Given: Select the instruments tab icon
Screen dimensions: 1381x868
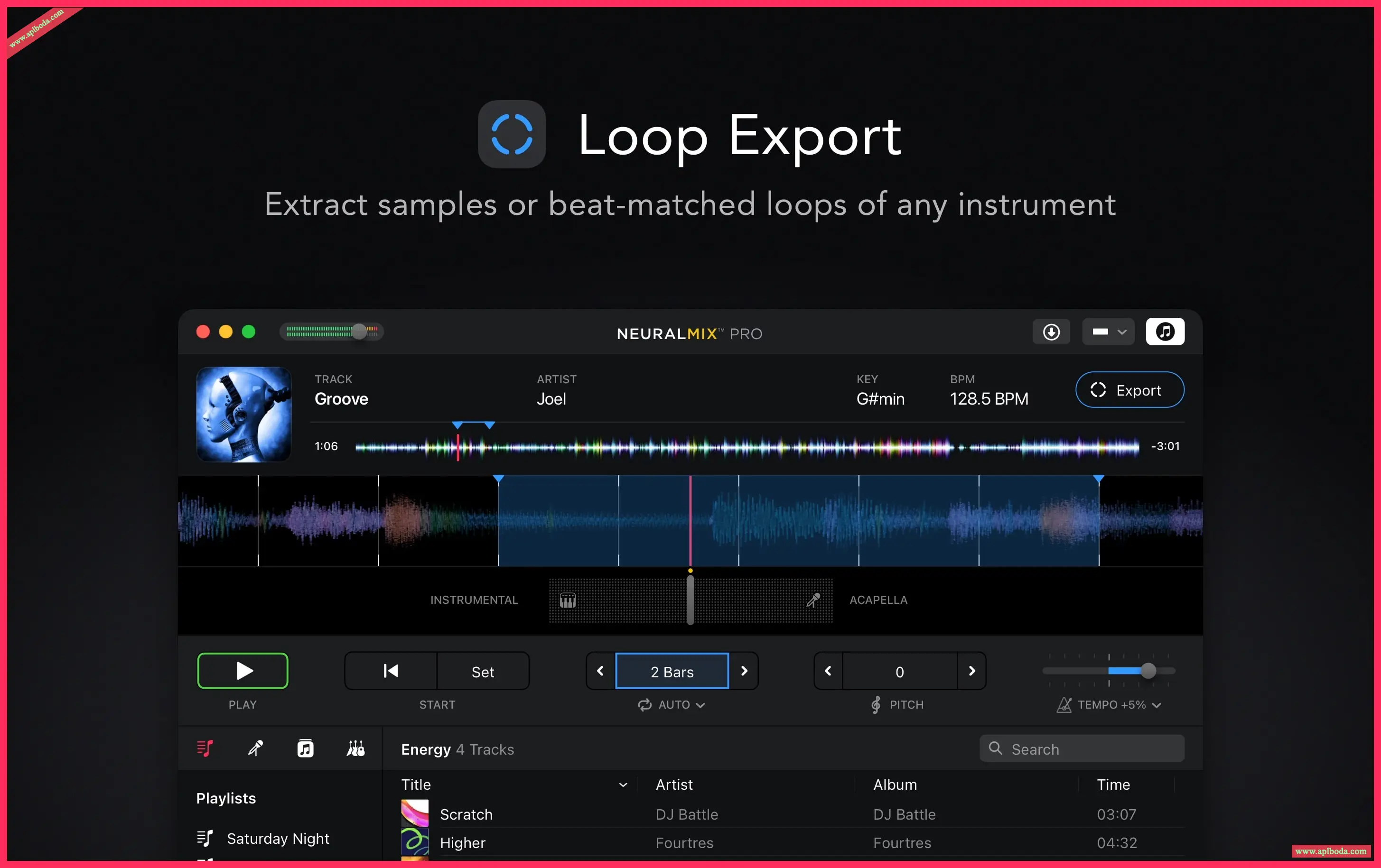Looking at the screenshot, I should tap(355, 748).
